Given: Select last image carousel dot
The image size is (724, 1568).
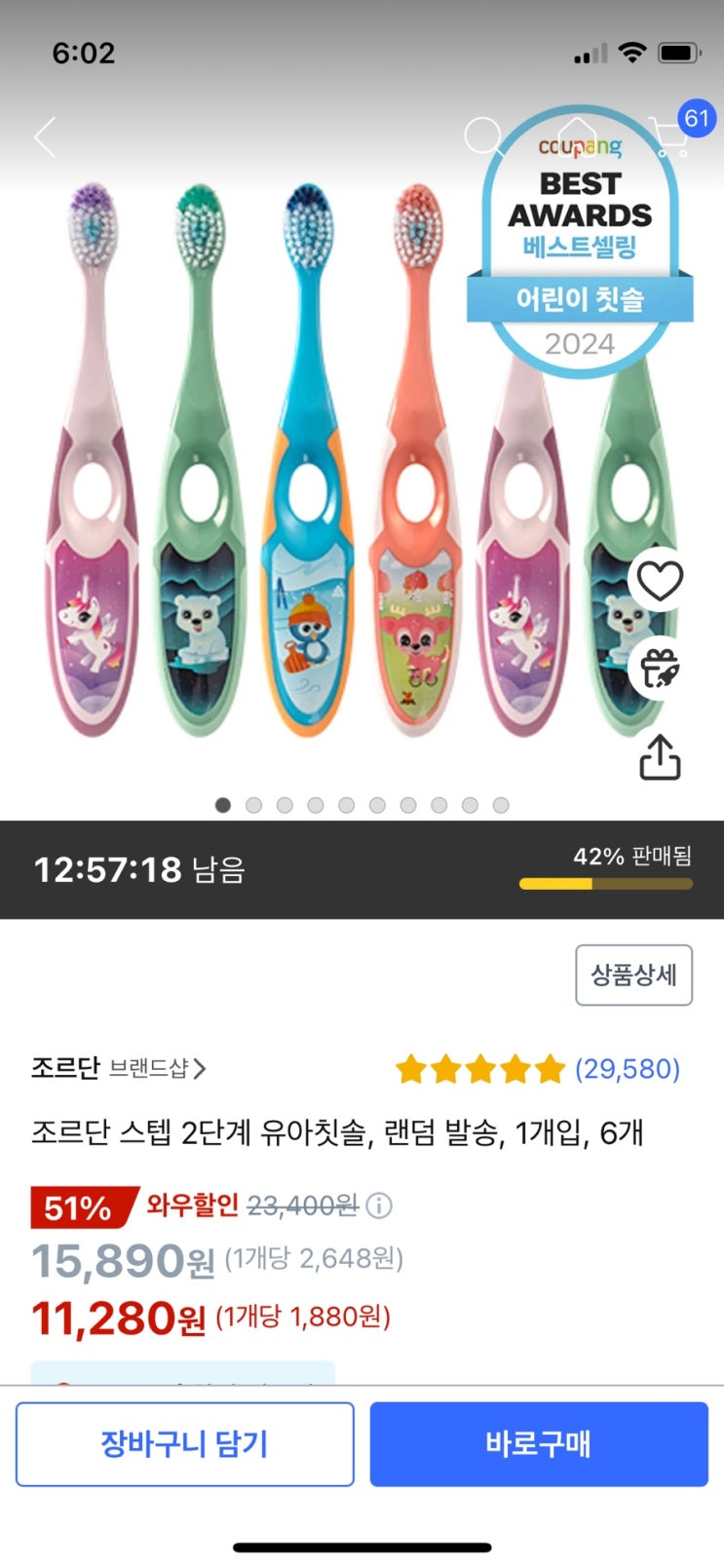Looking at the screenshot, I should (501, 805).
